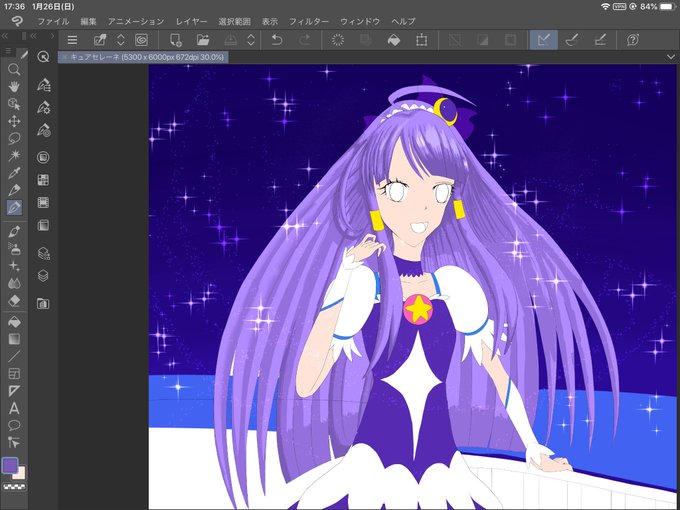Select the Fill bucket tool in the tool palette
This screenshot has width=680, height=510.
[14, 322]
